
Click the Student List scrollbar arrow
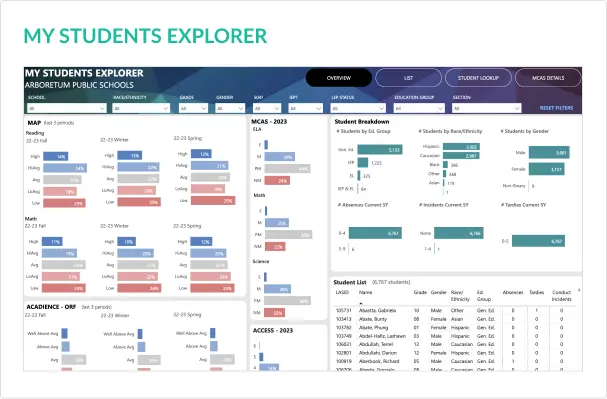coord(579,290)
